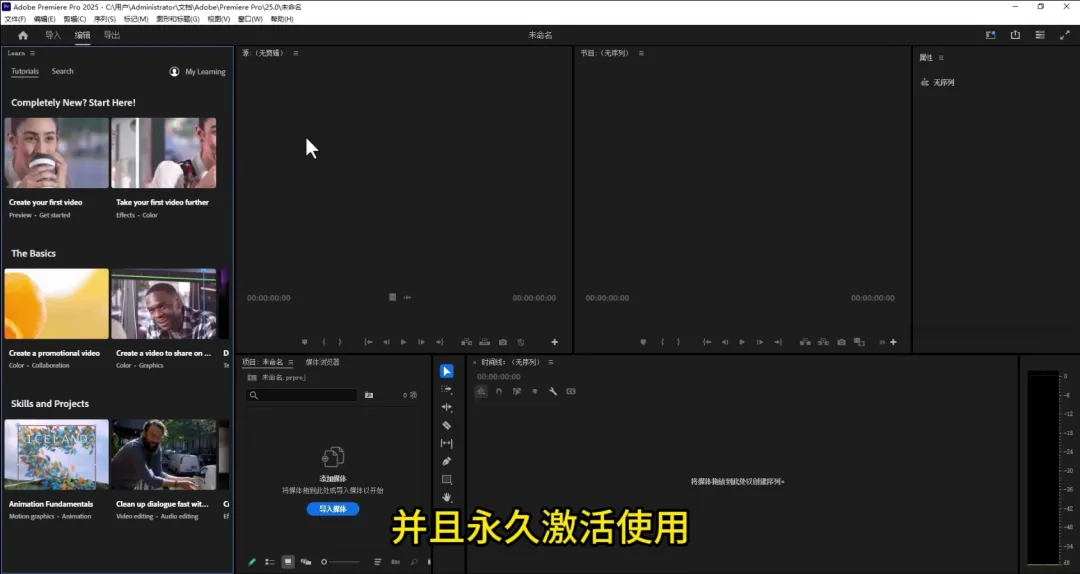This screenshot has height=574, width=1080.
Task: Open the Learn panel menu
Action: (x=32, y=53)
